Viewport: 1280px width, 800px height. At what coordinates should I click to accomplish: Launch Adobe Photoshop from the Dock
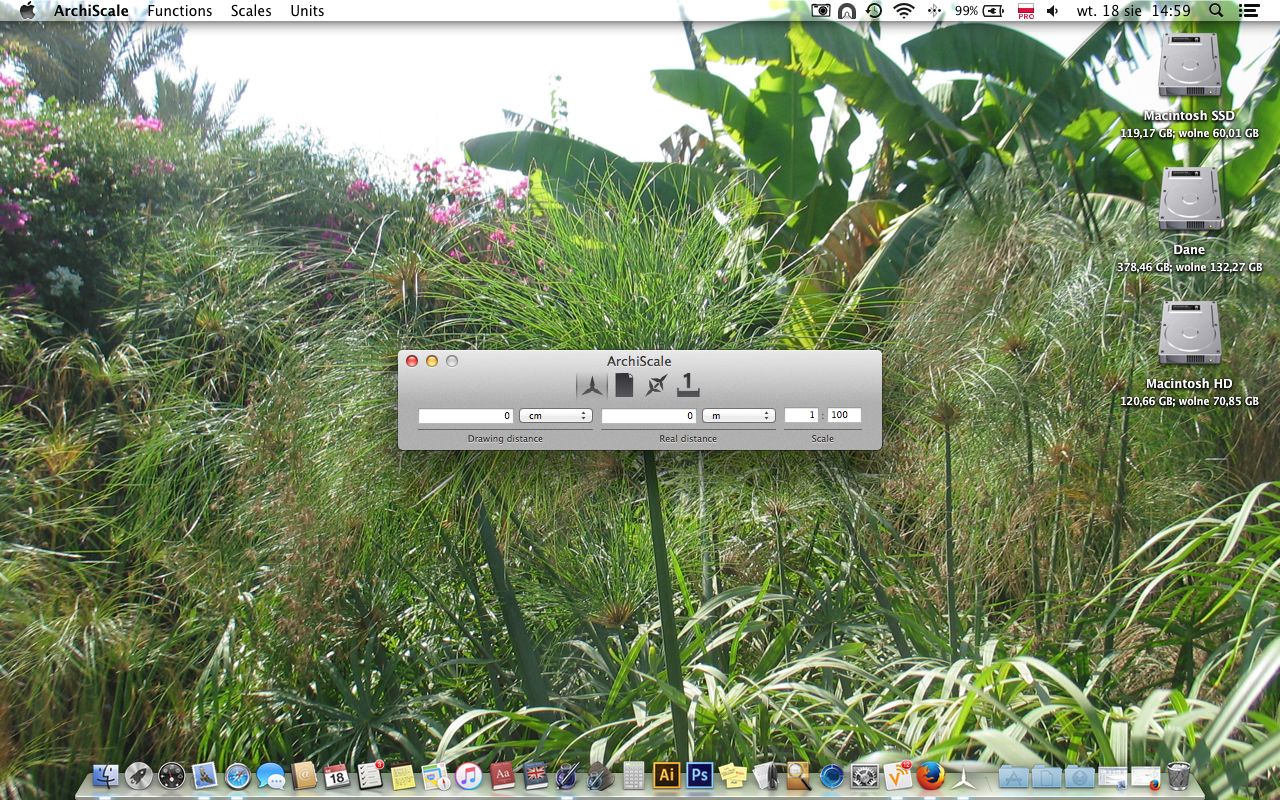pos(700,775)
